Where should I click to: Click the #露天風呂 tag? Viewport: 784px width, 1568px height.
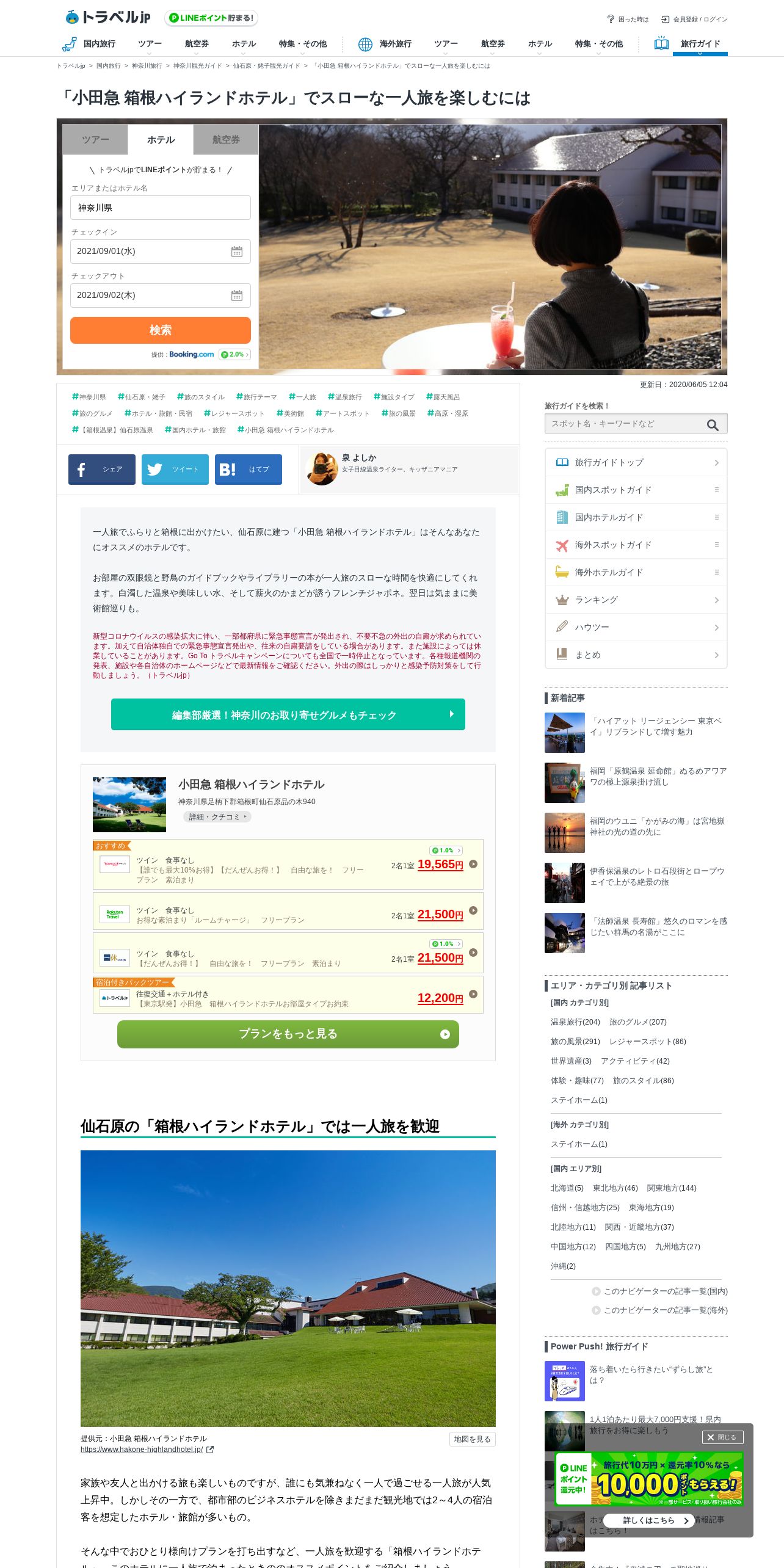point(443,397)
